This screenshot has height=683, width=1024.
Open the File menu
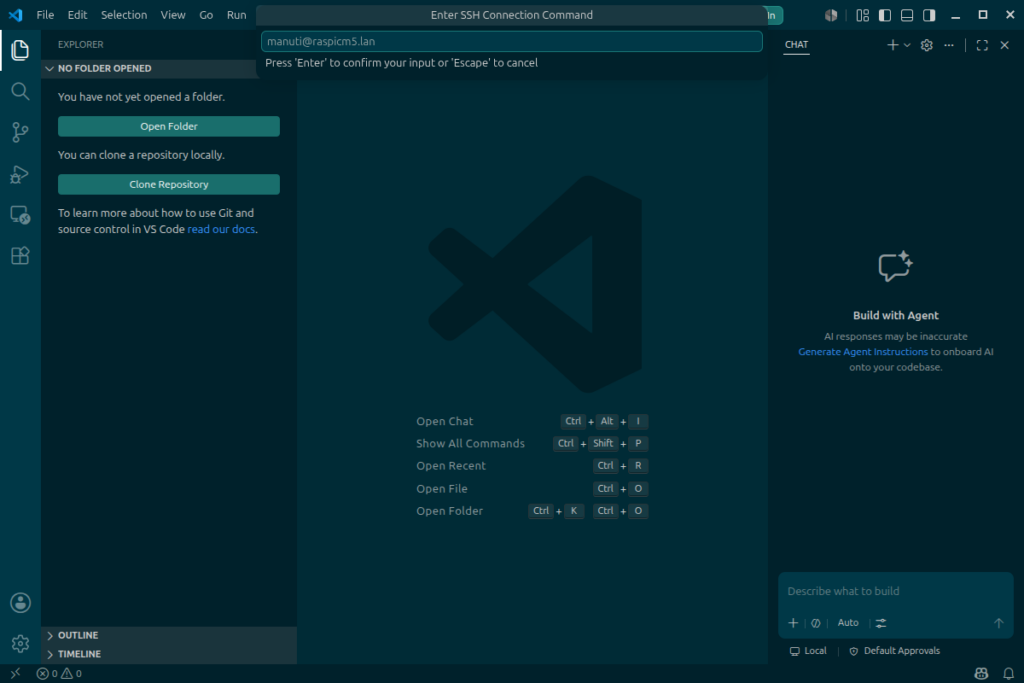point(45,14)
